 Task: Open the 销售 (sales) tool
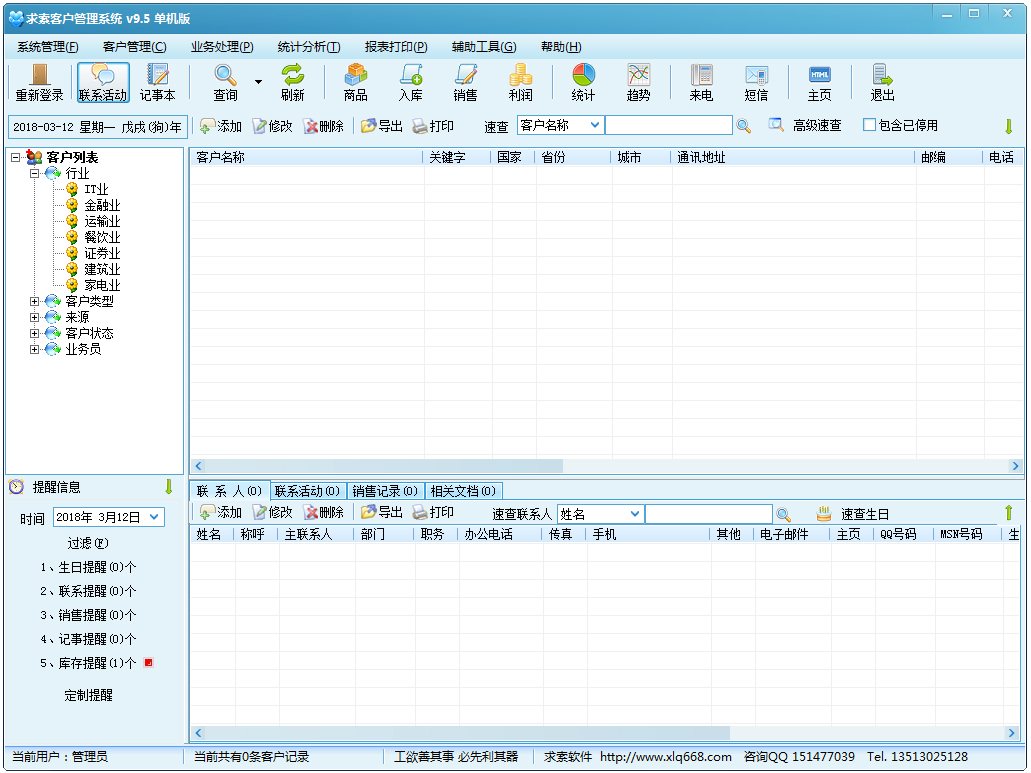pos(465,82)
